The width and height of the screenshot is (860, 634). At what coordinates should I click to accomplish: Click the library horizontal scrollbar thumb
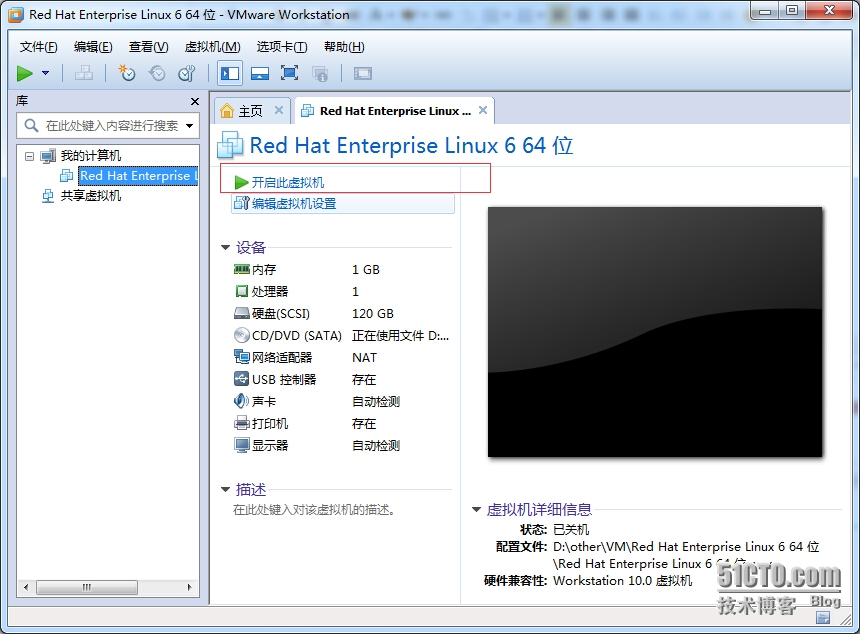pos(87,587)
